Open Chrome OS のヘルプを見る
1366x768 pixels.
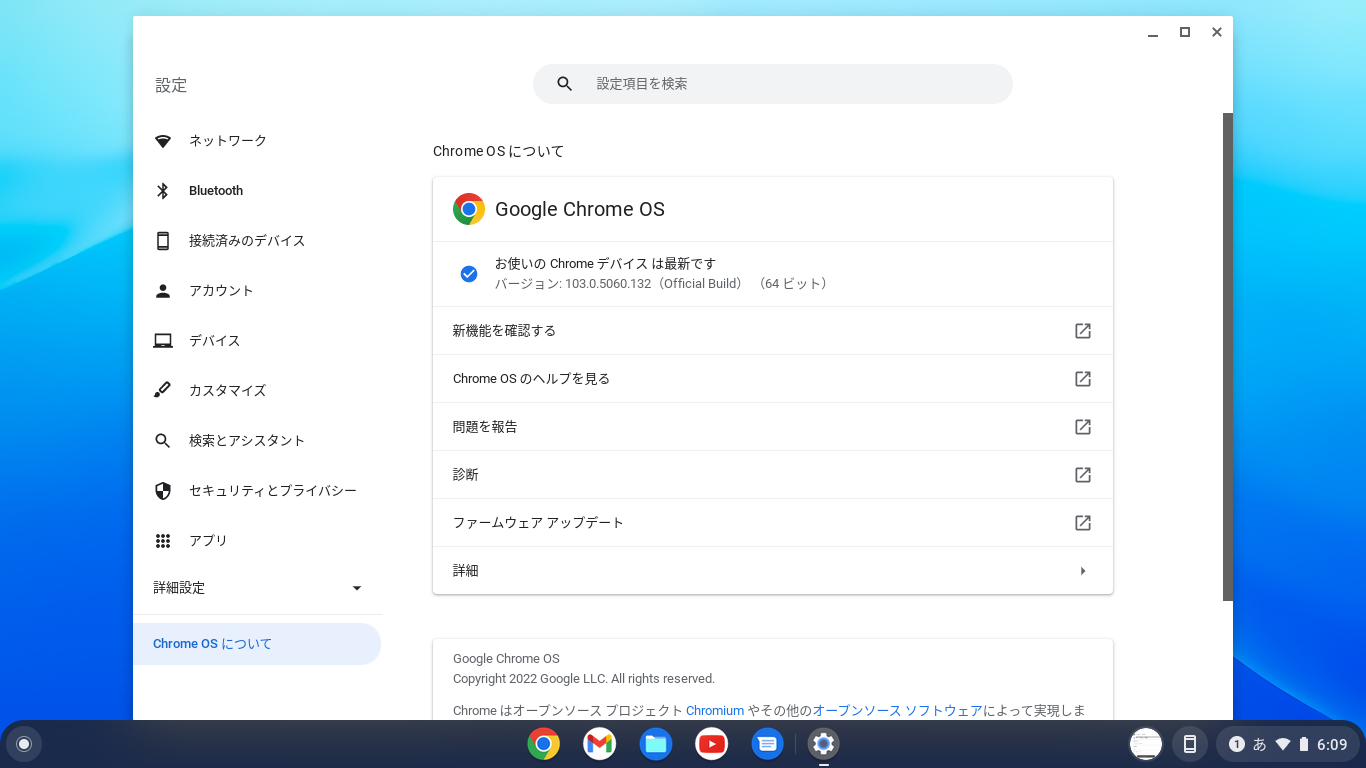(773, 379)
